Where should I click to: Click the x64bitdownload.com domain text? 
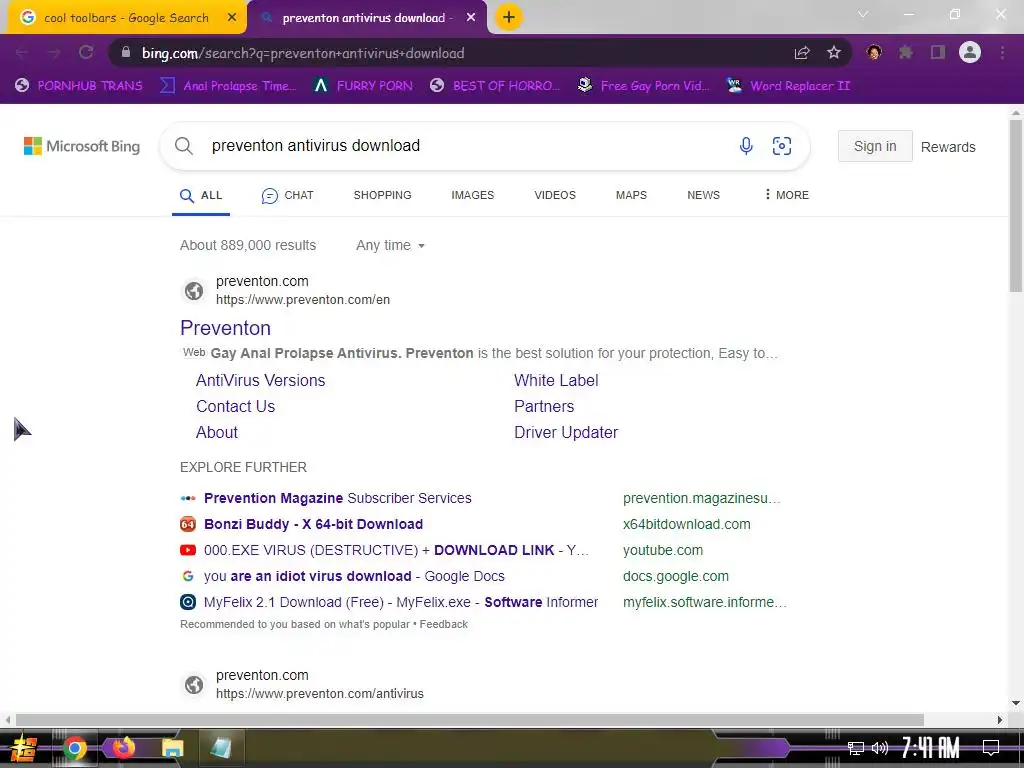coord(686,524)
